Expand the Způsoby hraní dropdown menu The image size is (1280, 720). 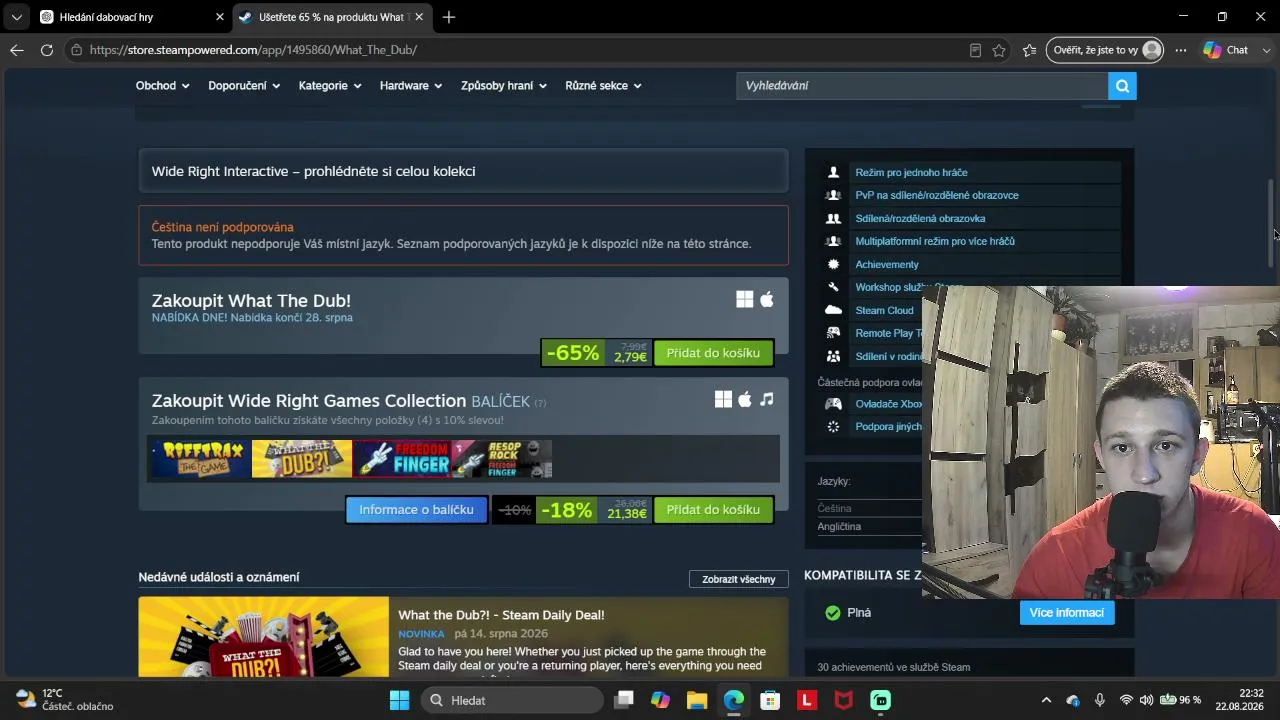coord(504,86)
